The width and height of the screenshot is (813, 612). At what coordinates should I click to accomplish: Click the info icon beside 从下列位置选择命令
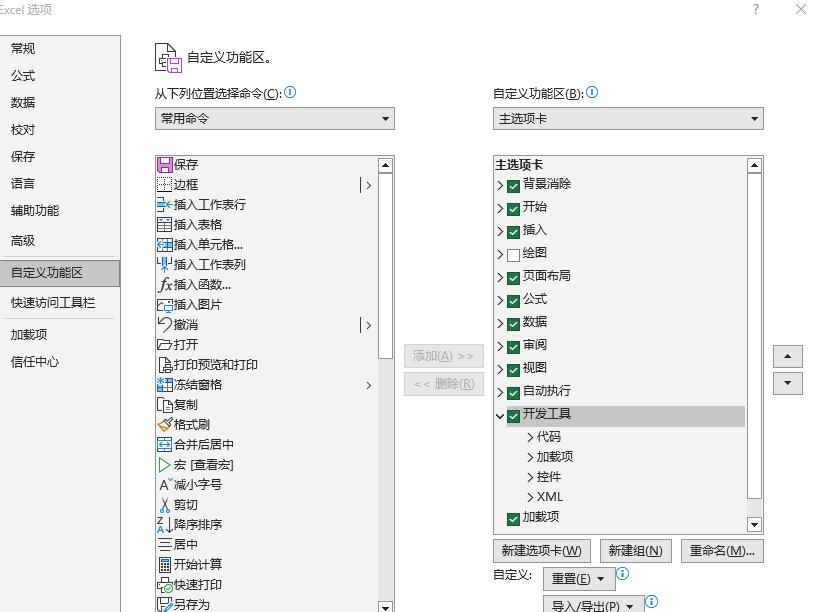click(290, 92)
